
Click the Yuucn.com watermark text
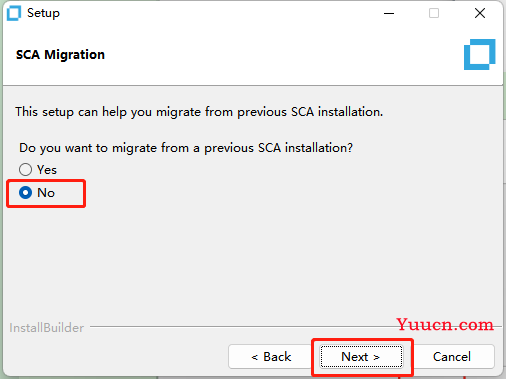pyautogui.click(x=445, y=324)
